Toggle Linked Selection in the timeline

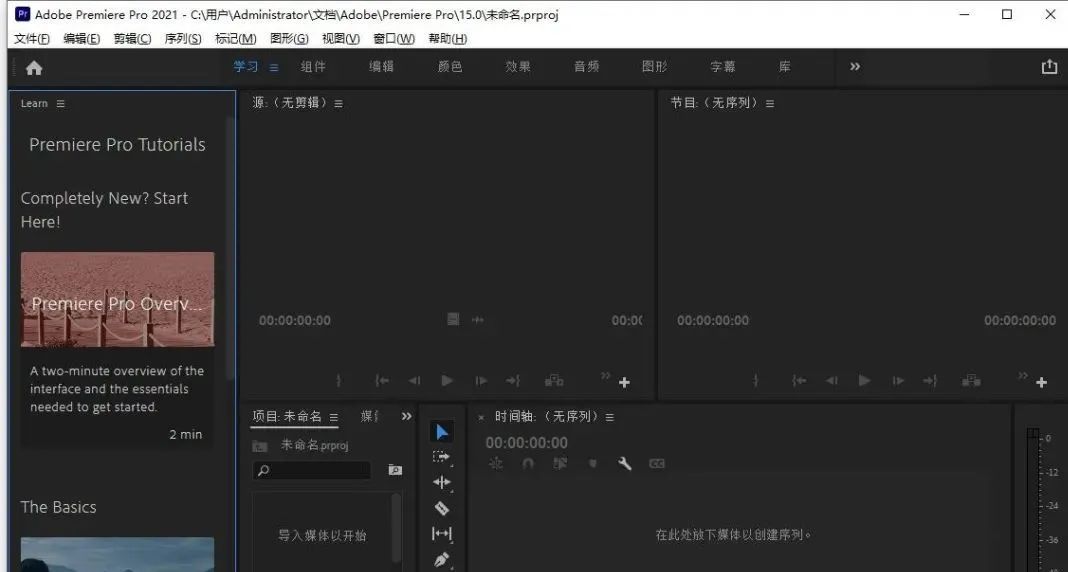(x=560, y=464)
